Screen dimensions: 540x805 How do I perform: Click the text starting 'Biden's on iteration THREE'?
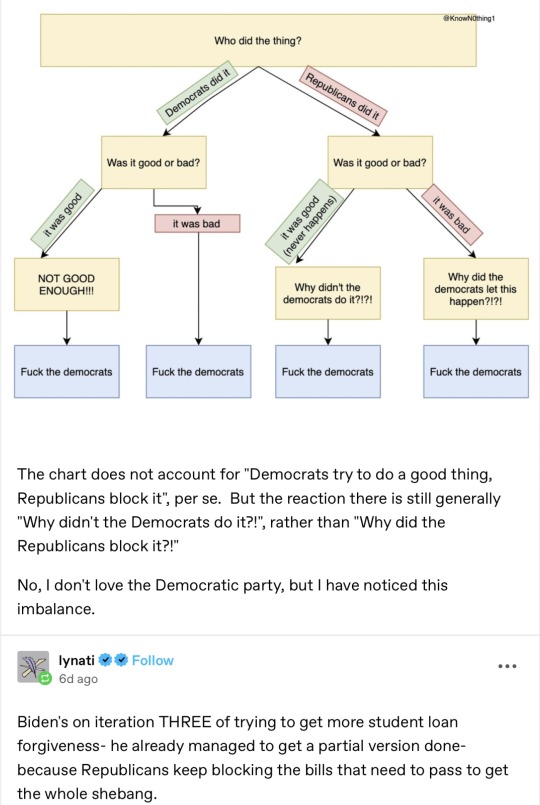pos(262,758)
